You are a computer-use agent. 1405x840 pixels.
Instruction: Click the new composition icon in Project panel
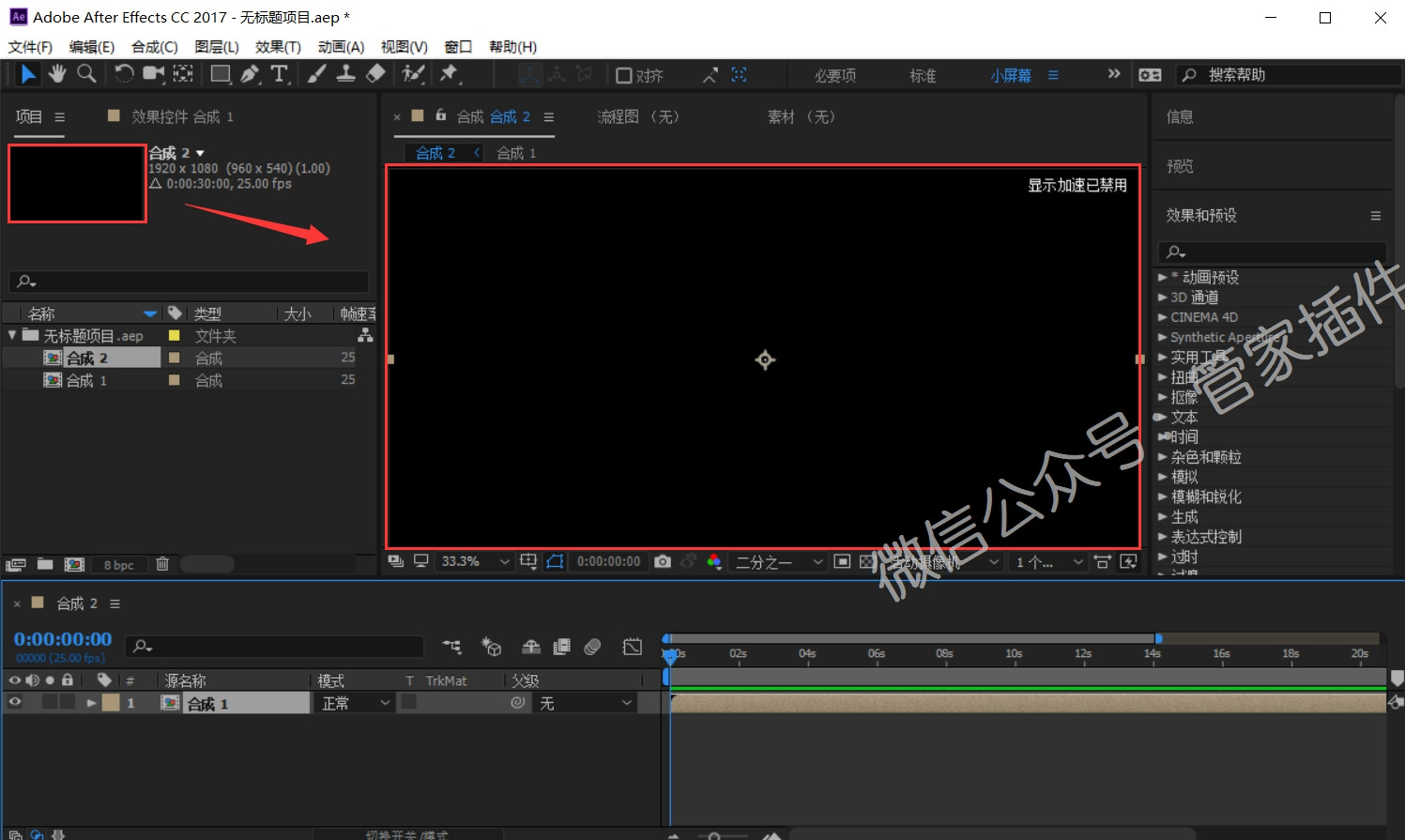coord(74,564)
